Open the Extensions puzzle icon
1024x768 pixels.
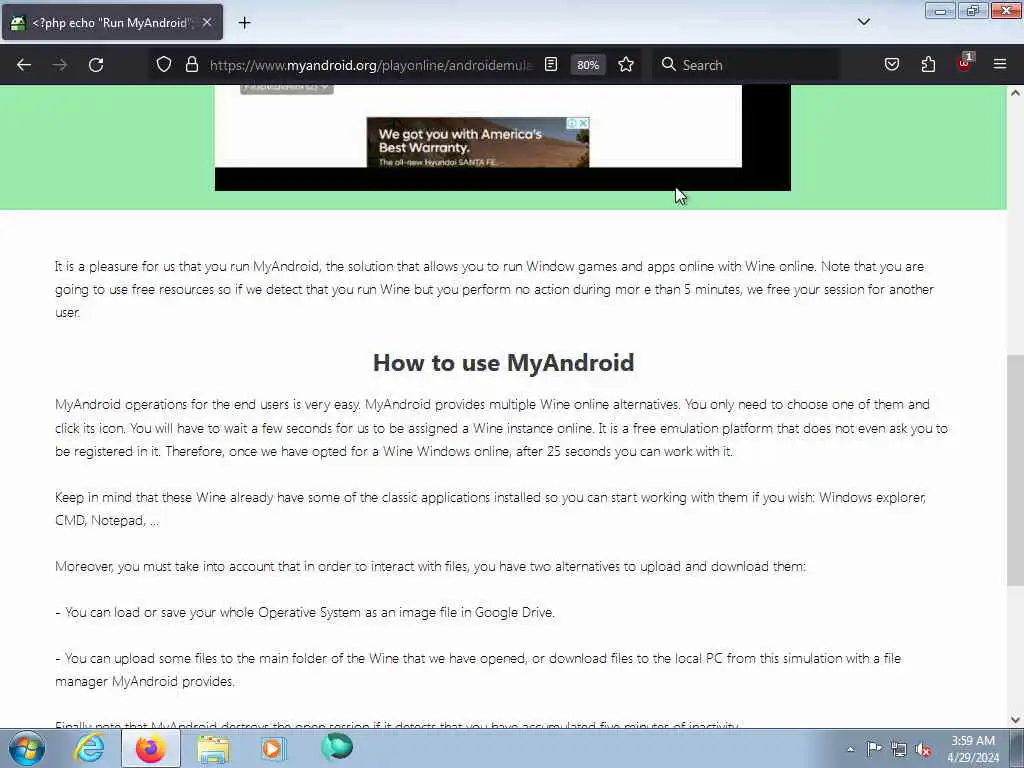928,64
